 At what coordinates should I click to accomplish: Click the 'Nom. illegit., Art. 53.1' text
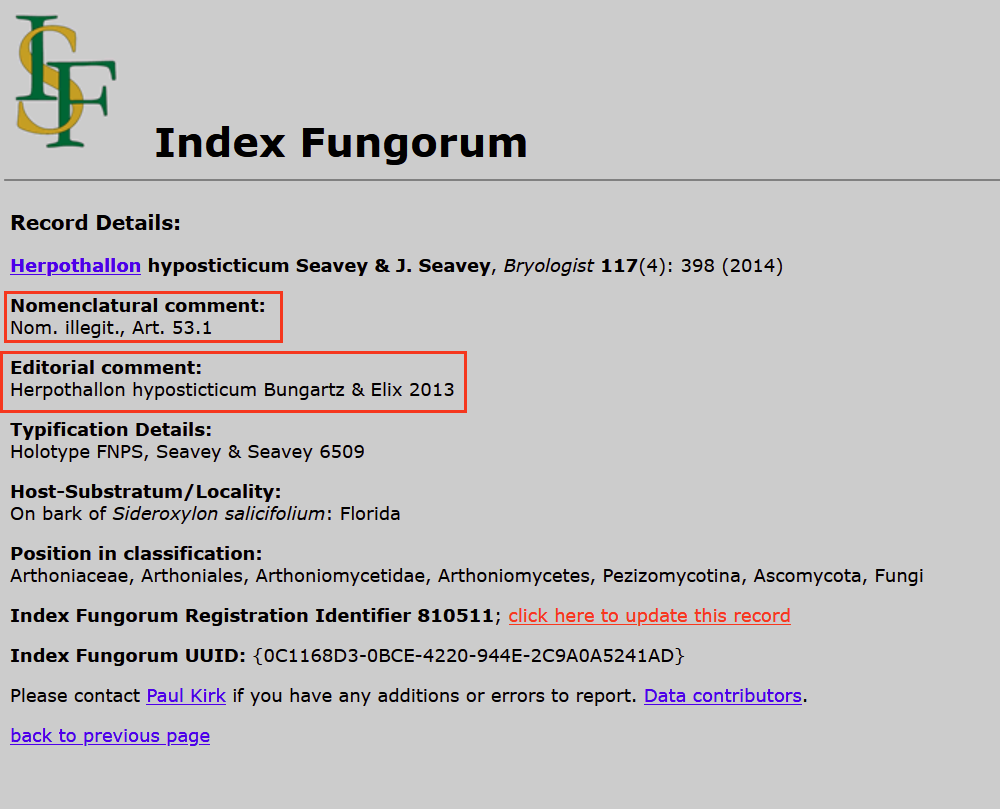[111, 327]
